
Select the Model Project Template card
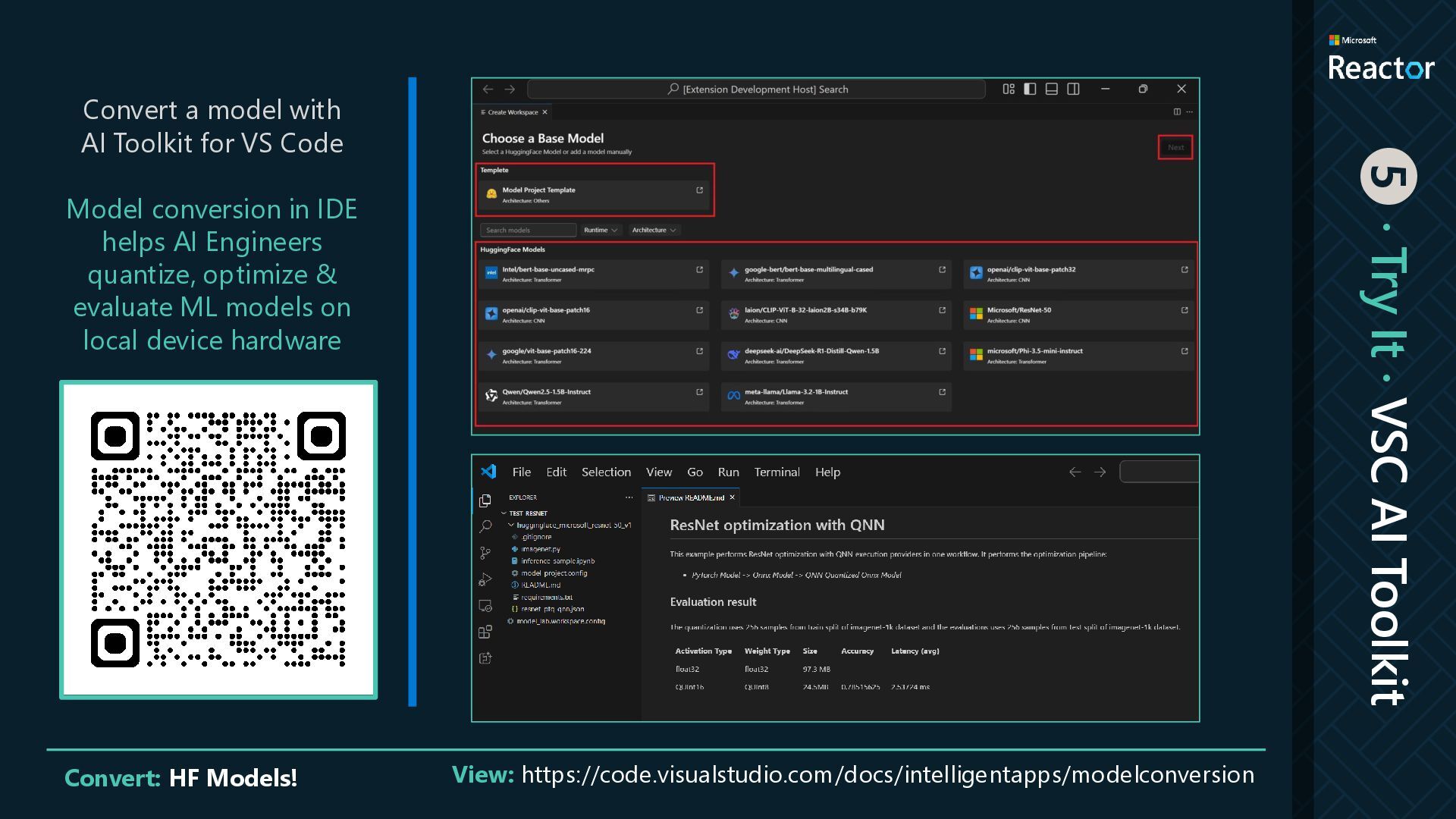pyautogui.click(x=595, y=195)
